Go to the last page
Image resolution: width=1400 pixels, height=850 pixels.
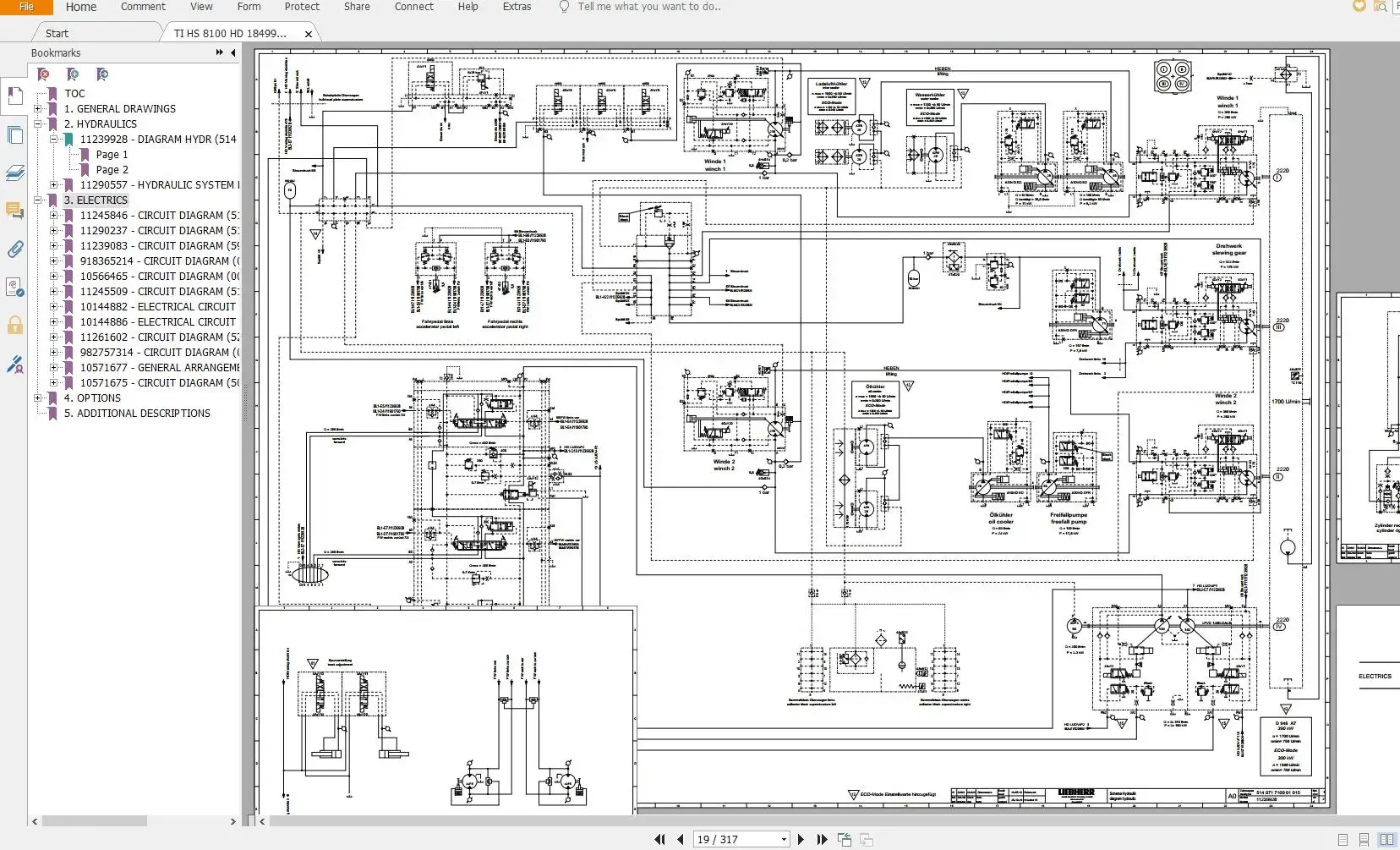pyautogui.click(x=821, y=839)
